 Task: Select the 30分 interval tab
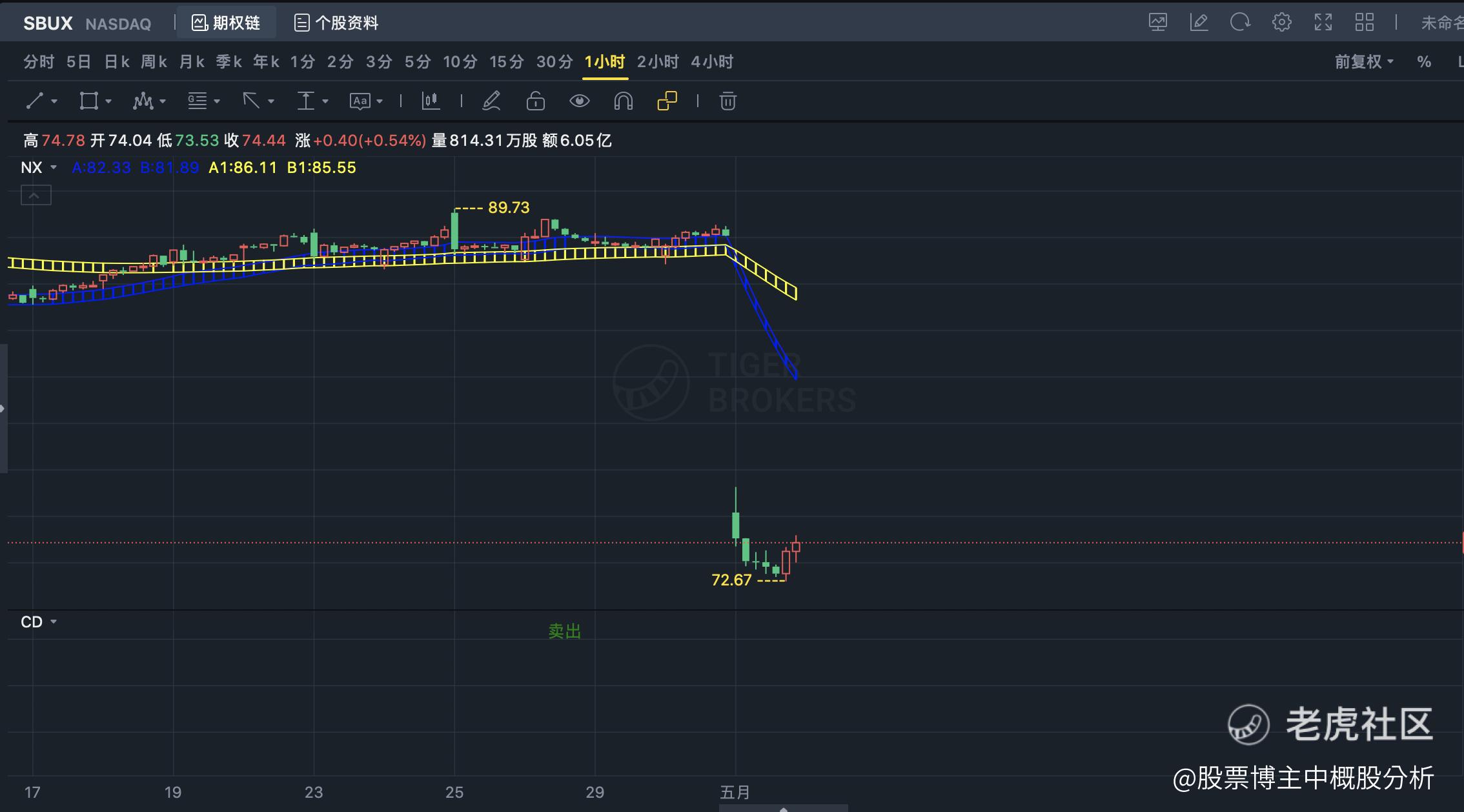[x=554, y=62]
